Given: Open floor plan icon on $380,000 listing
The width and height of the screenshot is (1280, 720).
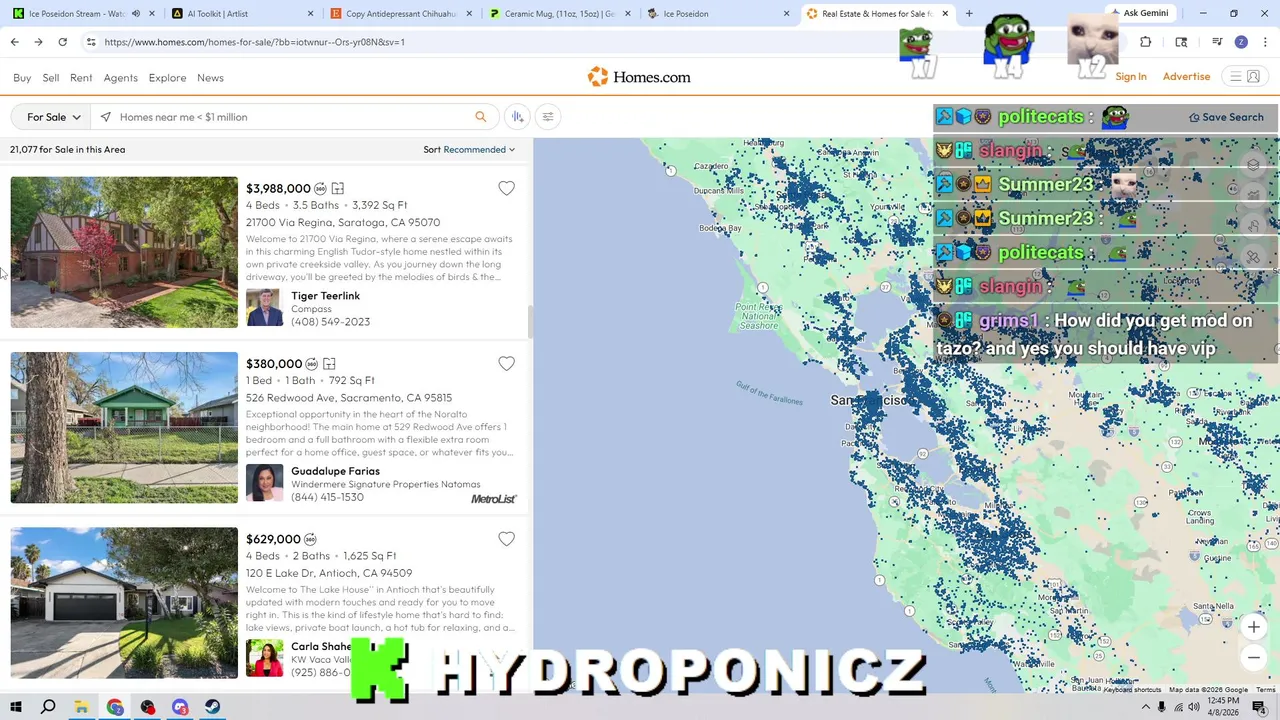Looking at the screenshot, I should coord(329,364).
